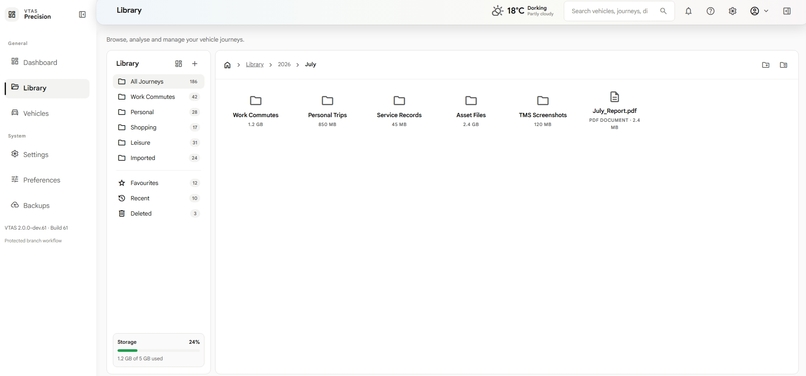Select Work Commutes in Library list
Viewport: 806px width, 376px height.
[158, 97]
